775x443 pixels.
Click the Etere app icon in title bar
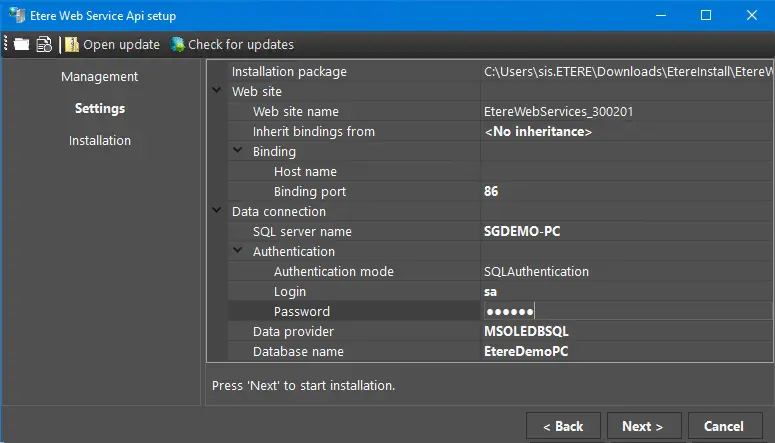pyautogui.click(x=16, y=15)
